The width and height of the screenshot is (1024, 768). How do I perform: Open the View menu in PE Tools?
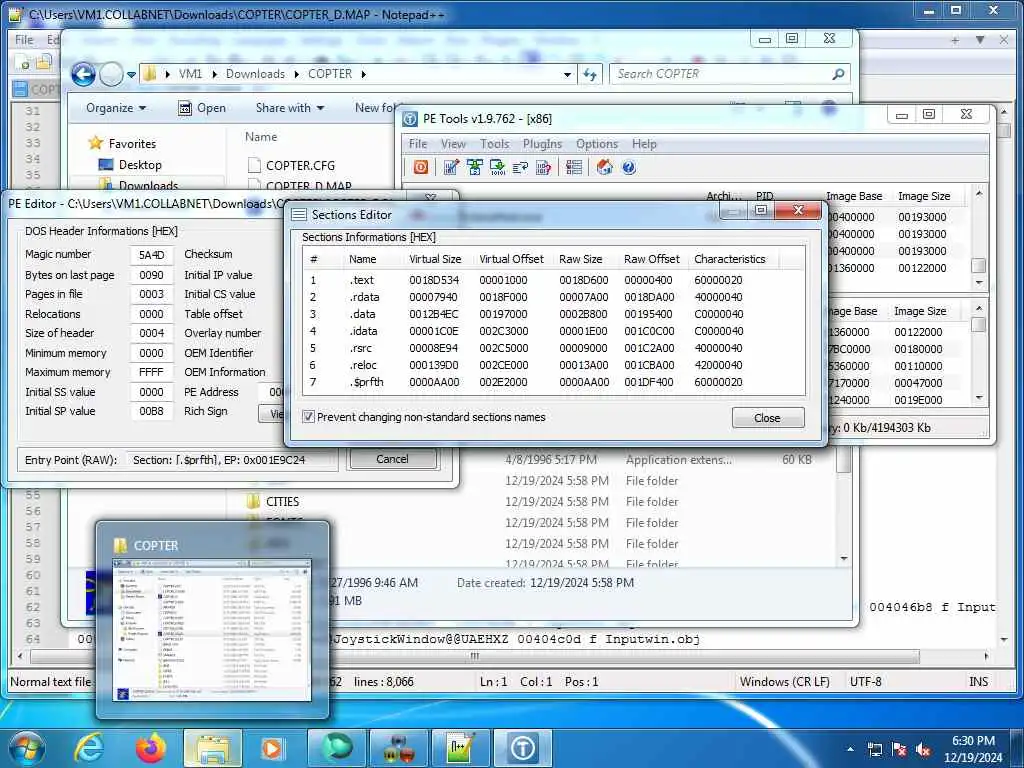pos(453,144)
